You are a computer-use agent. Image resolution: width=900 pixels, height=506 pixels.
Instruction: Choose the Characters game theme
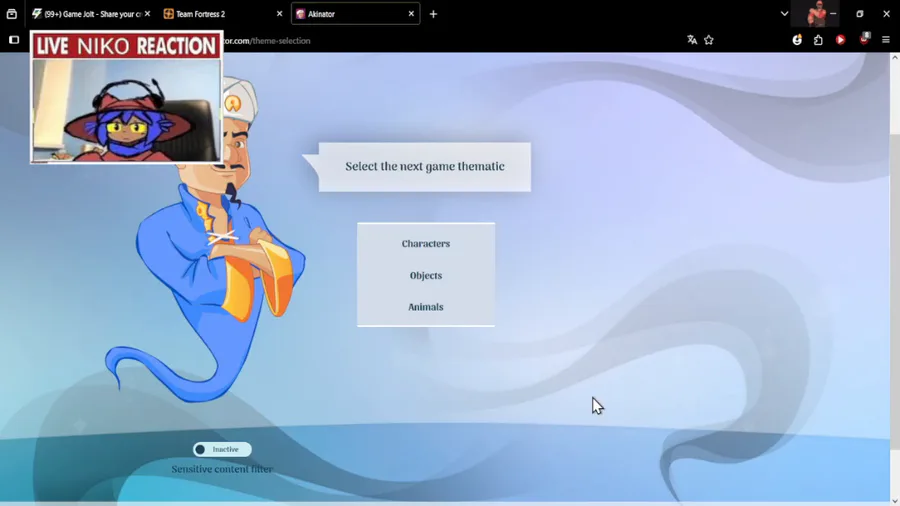click(x=425, y=243)
